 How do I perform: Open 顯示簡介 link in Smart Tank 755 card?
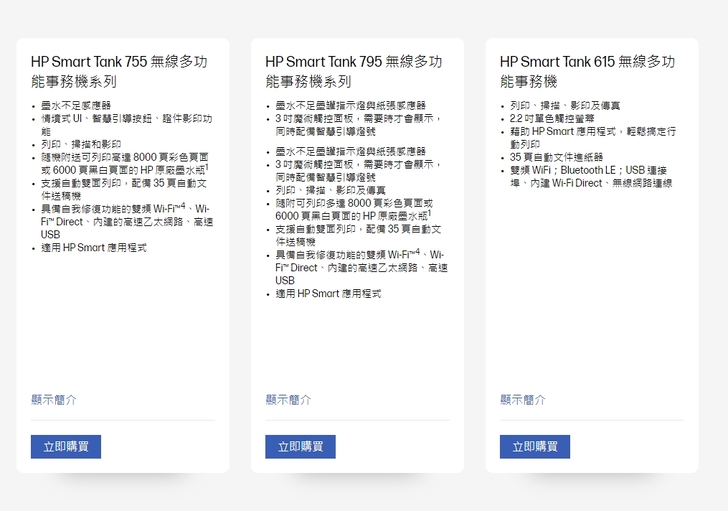click(x=54, y=400)
